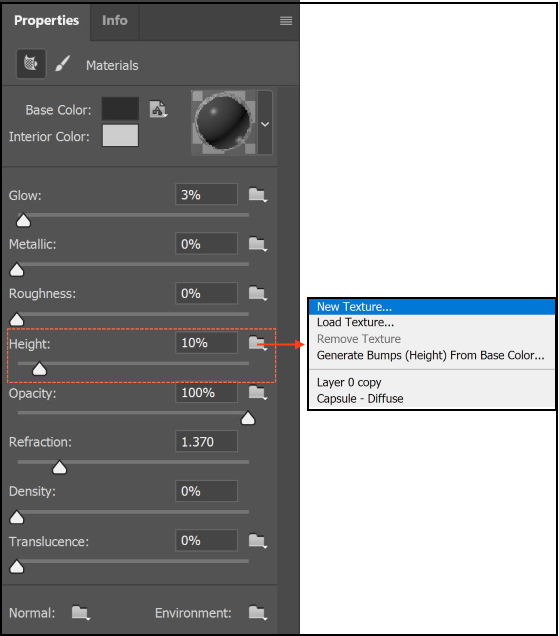Select Generate Bumps (Height) From Base Color
Screen dimensions: 559x636
tap(432, 355)
